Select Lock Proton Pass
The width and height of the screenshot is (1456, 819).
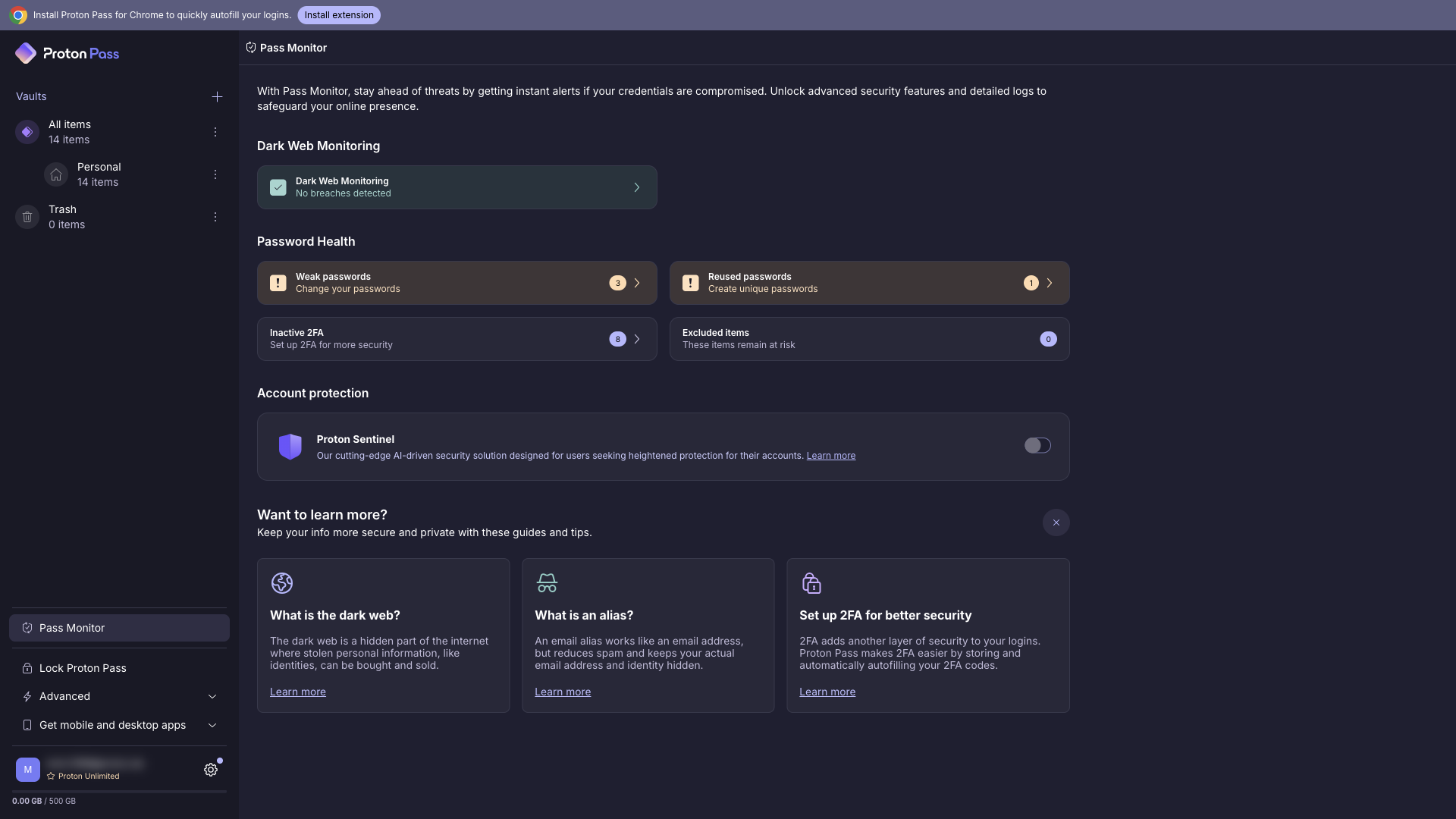click(119, 668)
